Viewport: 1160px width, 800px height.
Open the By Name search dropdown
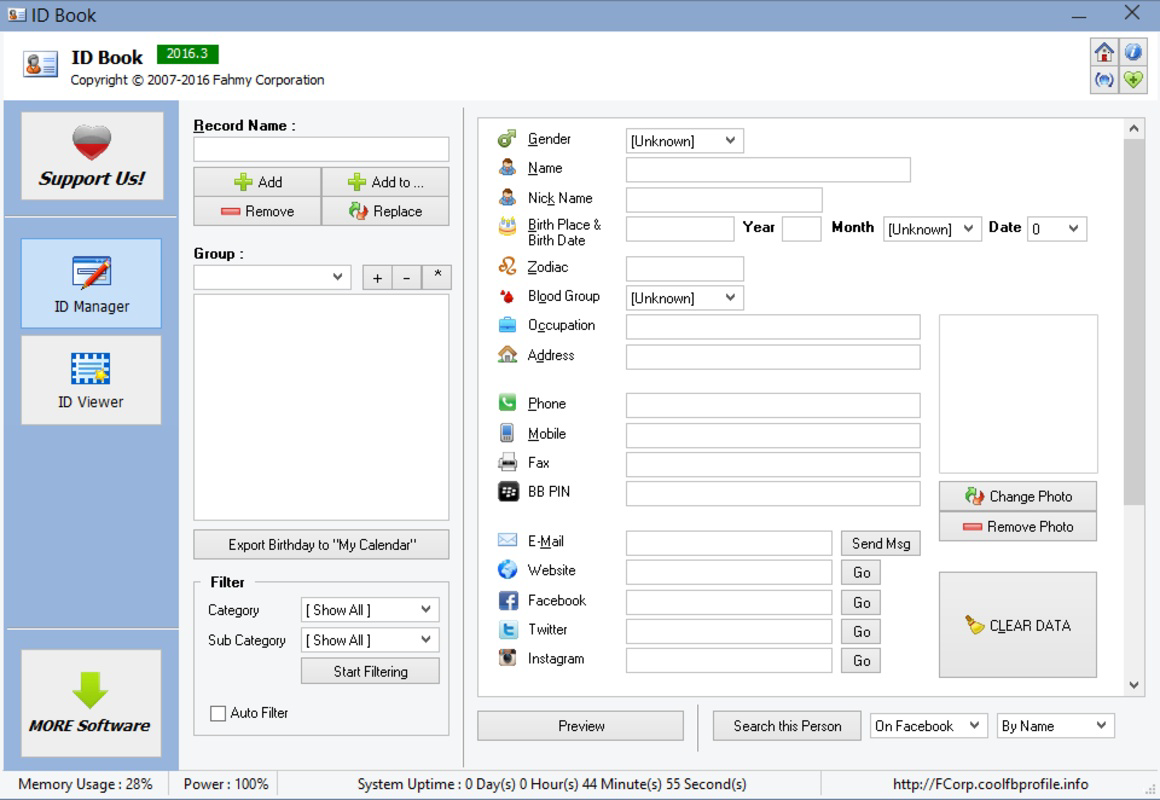pos(1056,726)
